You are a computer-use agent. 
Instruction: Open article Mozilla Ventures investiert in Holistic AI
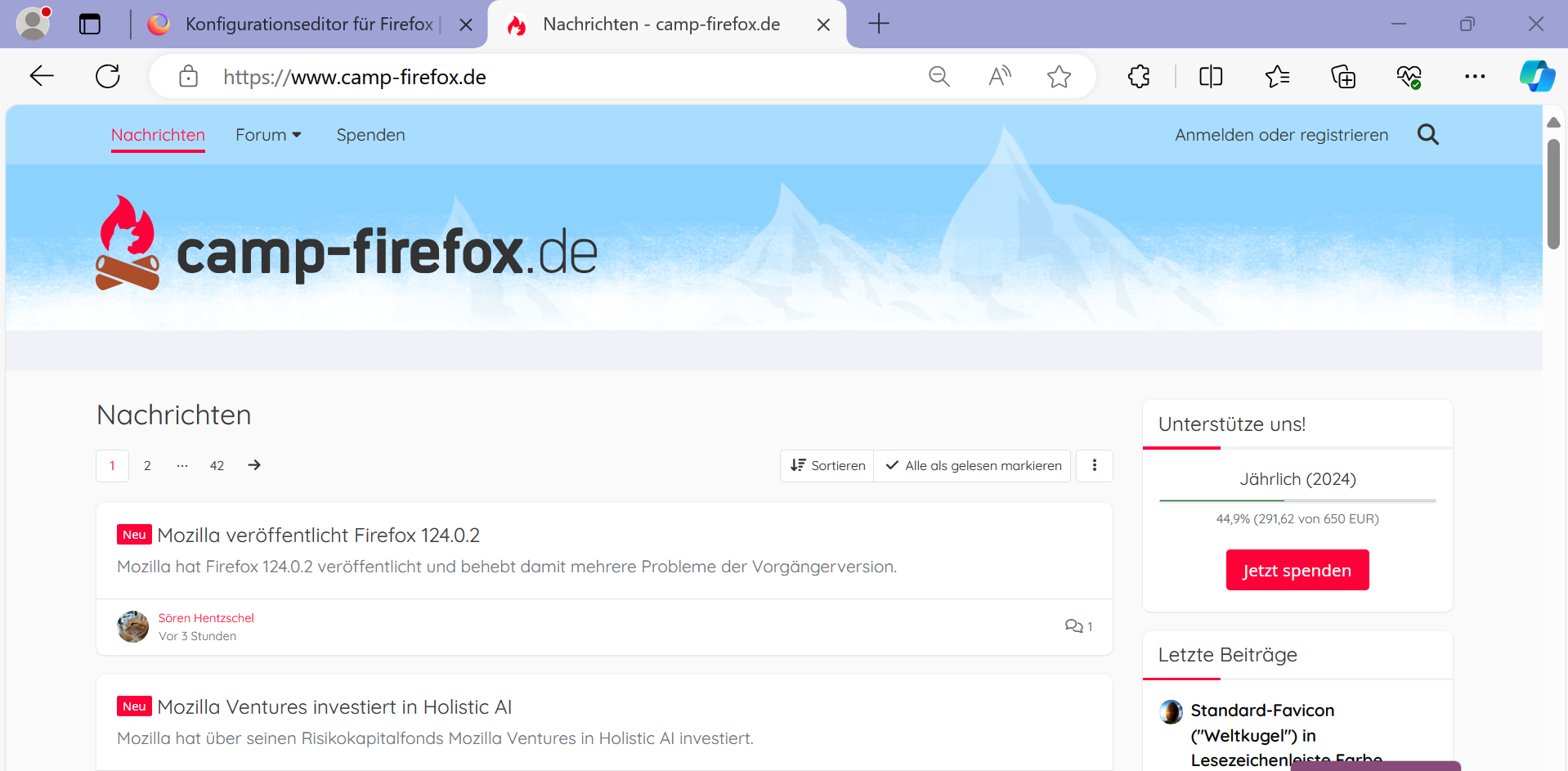(x=334, y=707)
